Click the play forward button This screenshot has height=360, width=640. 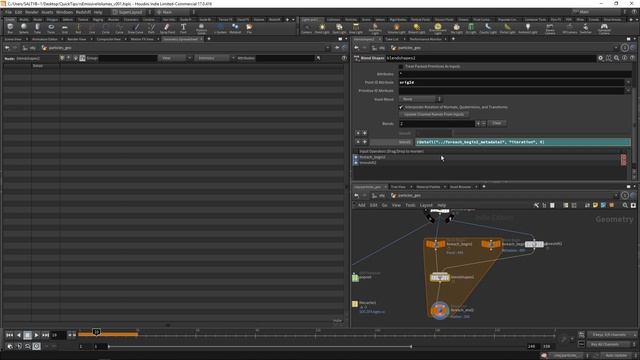coord(36,335)
